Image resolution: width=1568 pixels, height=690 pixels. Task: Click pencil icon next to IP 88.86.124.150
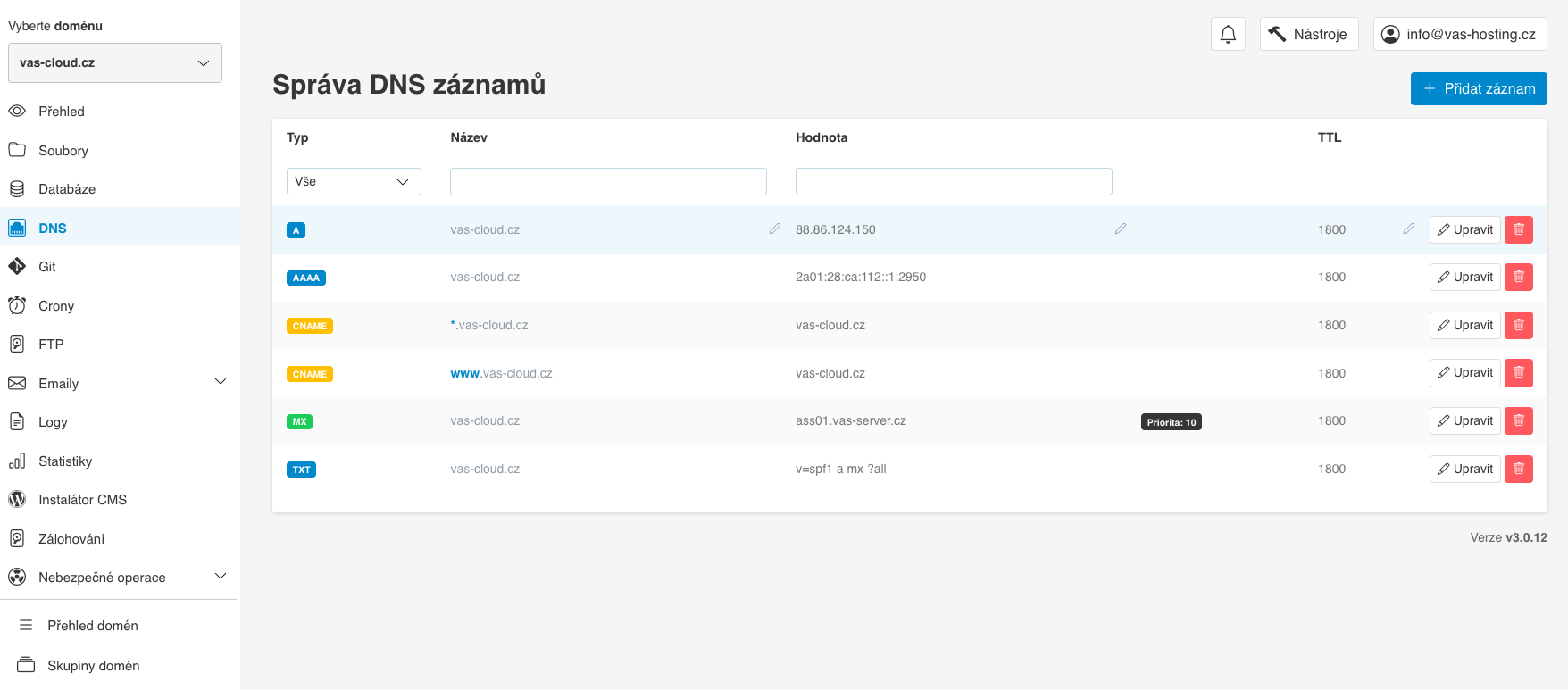(1120, 229)
